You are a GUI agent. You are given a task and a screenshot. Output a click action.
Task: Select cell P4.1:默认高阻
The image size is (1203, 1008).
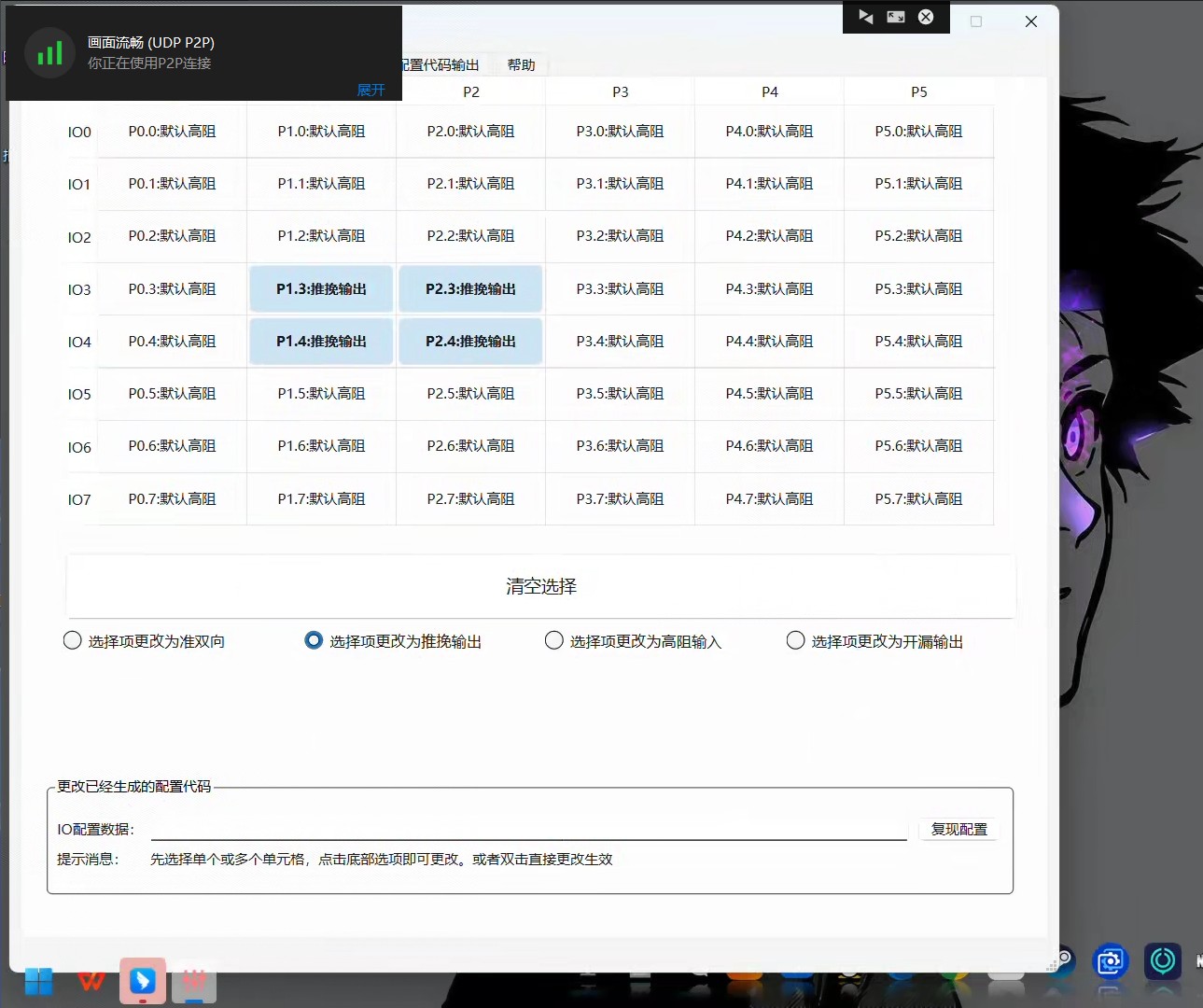click(769, 184)
